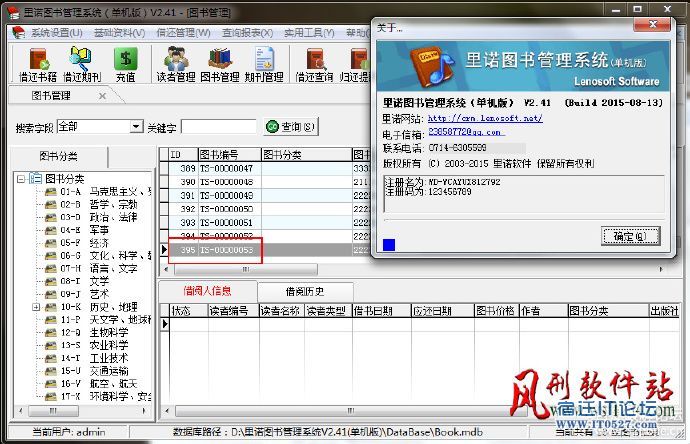Click the email address link
Viewport: 690px width, 444px height.
[466, 132]
